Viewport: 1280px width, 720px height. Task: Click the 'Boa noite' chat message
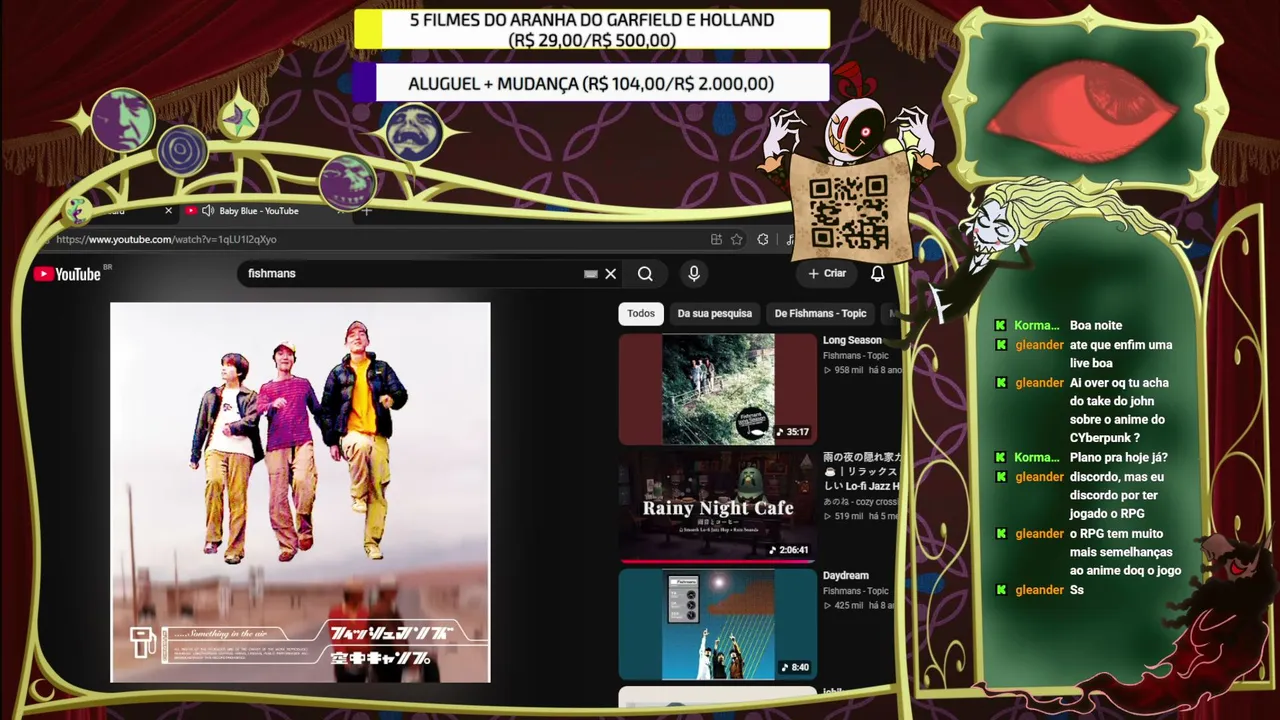point(1096,326)
